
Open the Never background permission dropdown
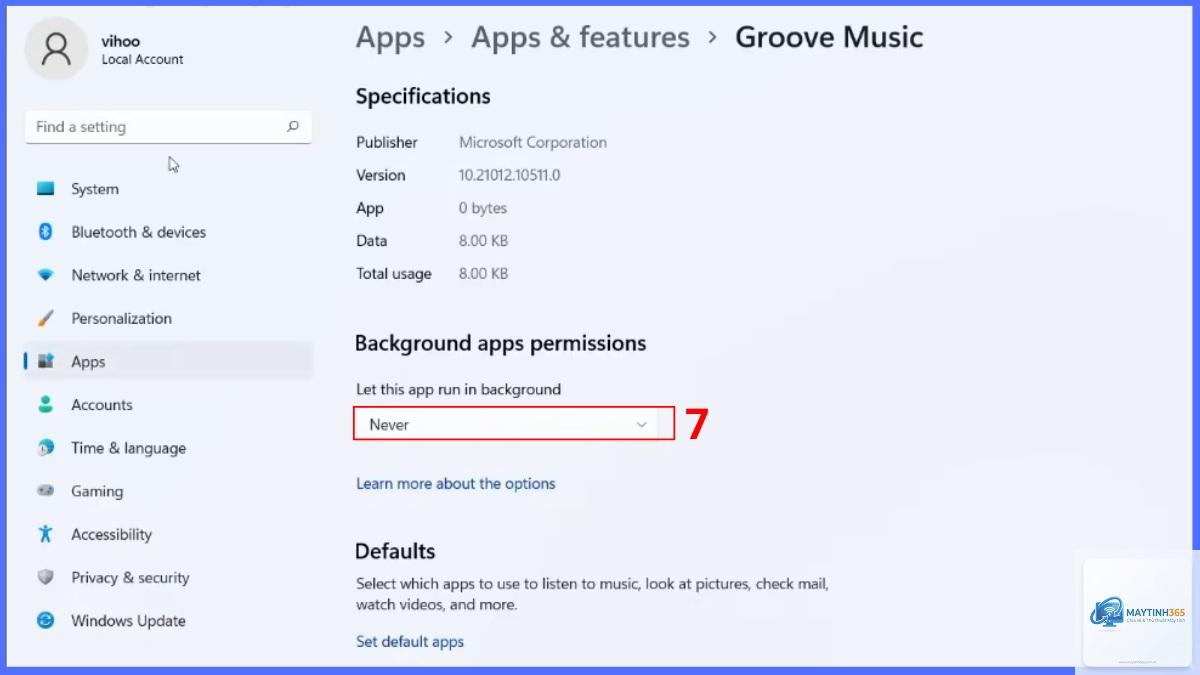point(514,424)
